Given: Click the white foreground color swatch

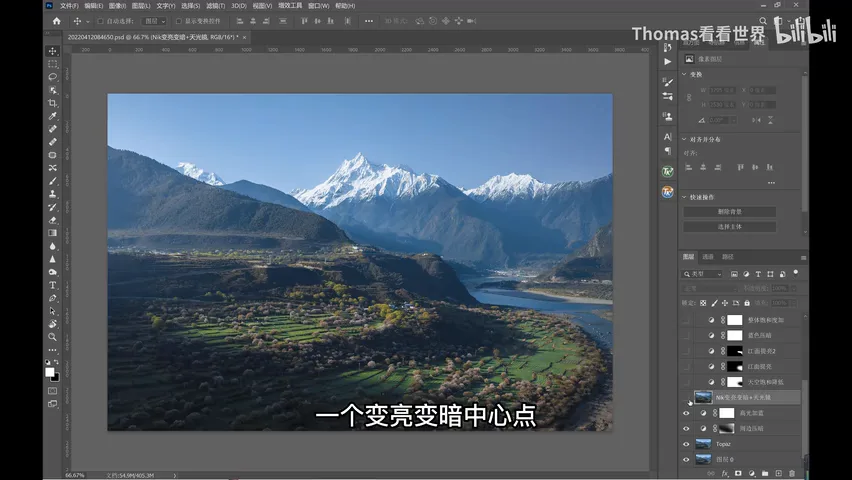Looking at the screenshot, I should coord(49,372).
